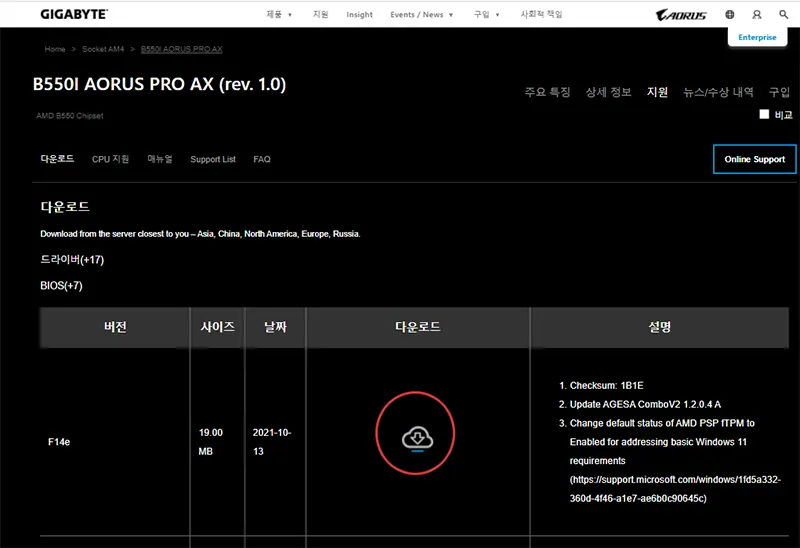Click the Download from the server closest text
Screen dimensions: 800x548
pyautogui.click(x=200, y=234)
